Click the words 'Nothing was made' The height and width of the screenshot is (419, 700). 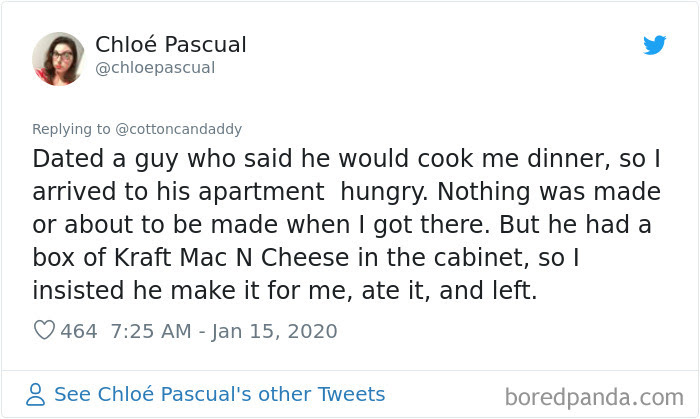click(549, 192)
